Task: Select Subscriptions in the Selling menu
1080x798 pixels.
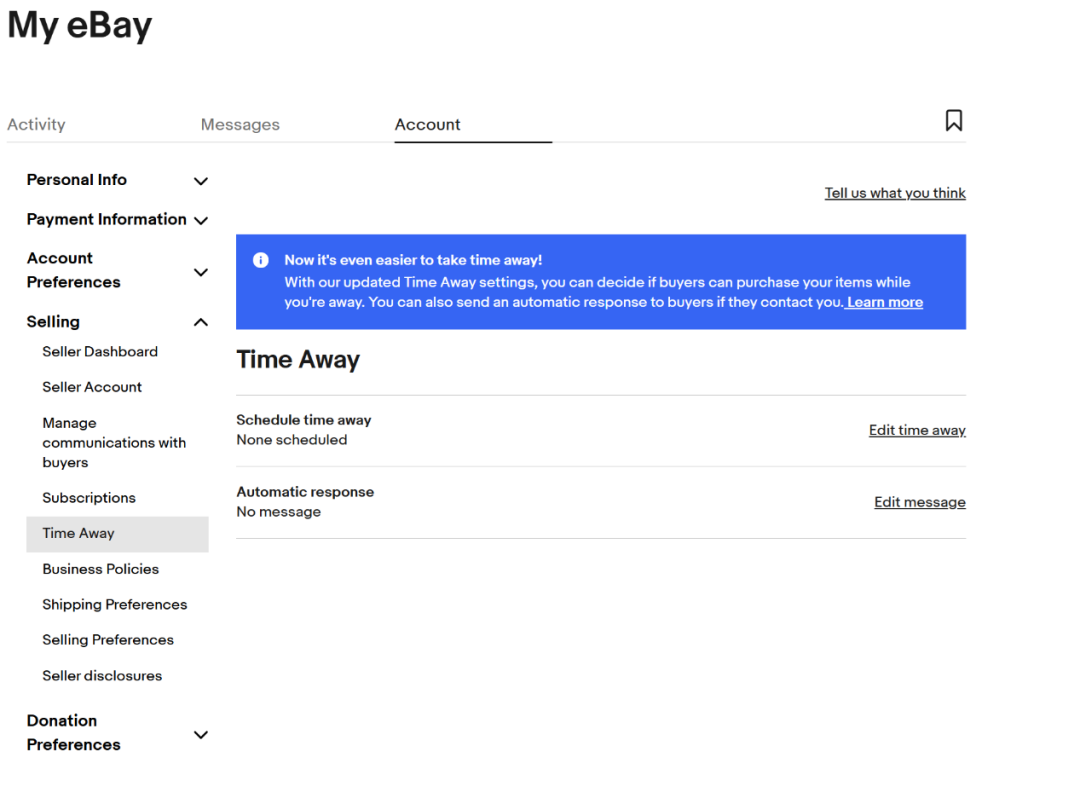Action: coord(89,498)
